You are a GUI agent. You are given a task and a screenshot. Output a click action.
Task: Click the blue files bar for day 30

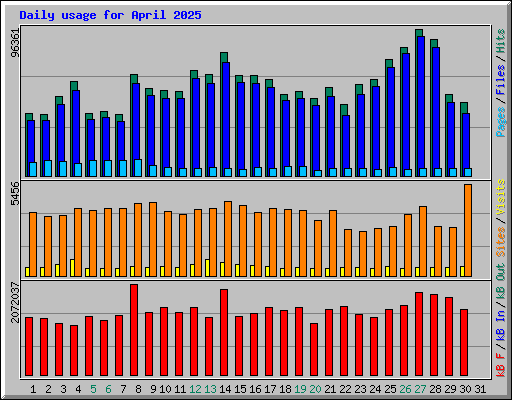click(466, 141)
